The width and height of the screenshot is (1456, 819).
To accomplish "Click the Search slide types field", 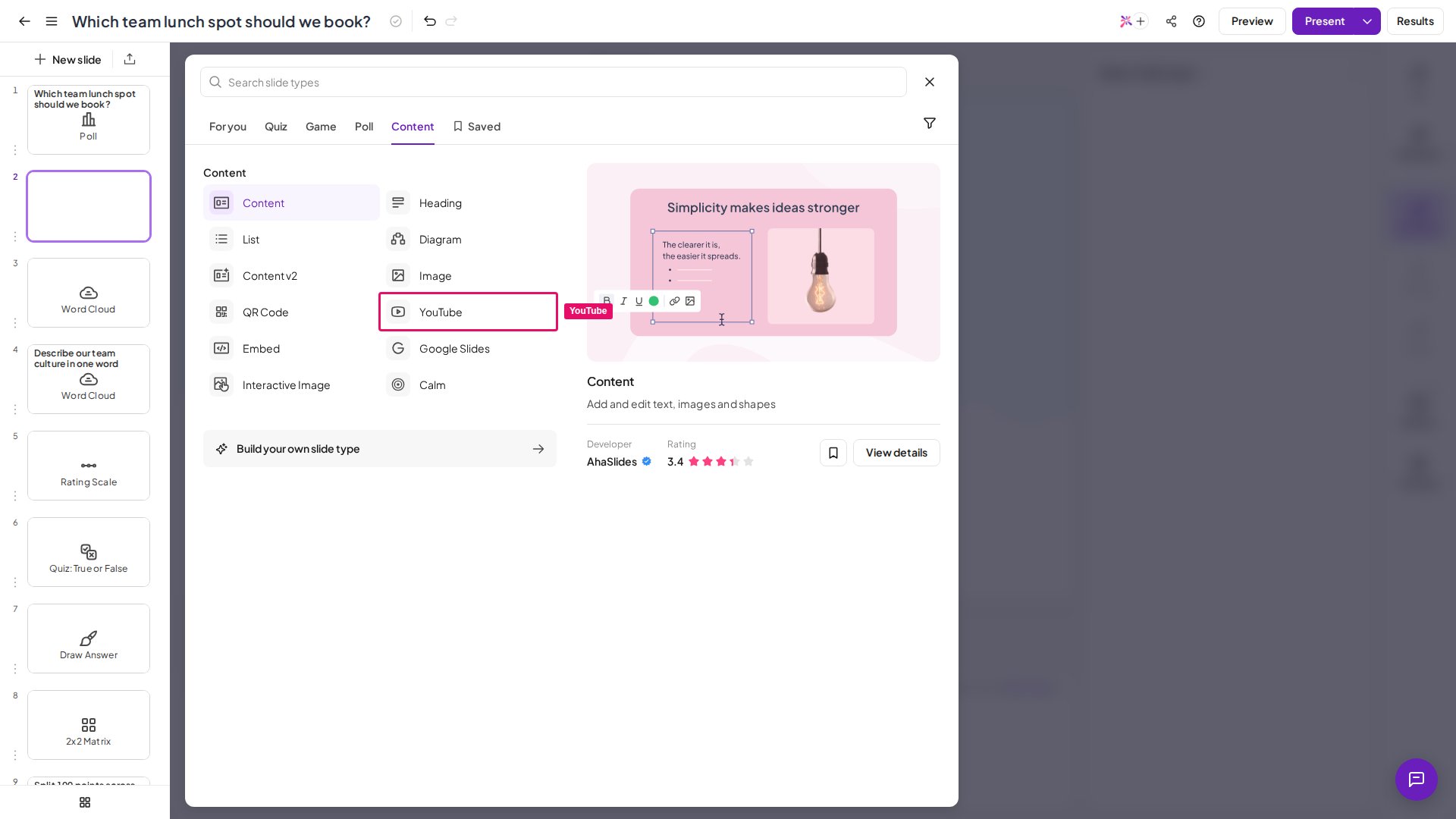I will click(554, 82).
